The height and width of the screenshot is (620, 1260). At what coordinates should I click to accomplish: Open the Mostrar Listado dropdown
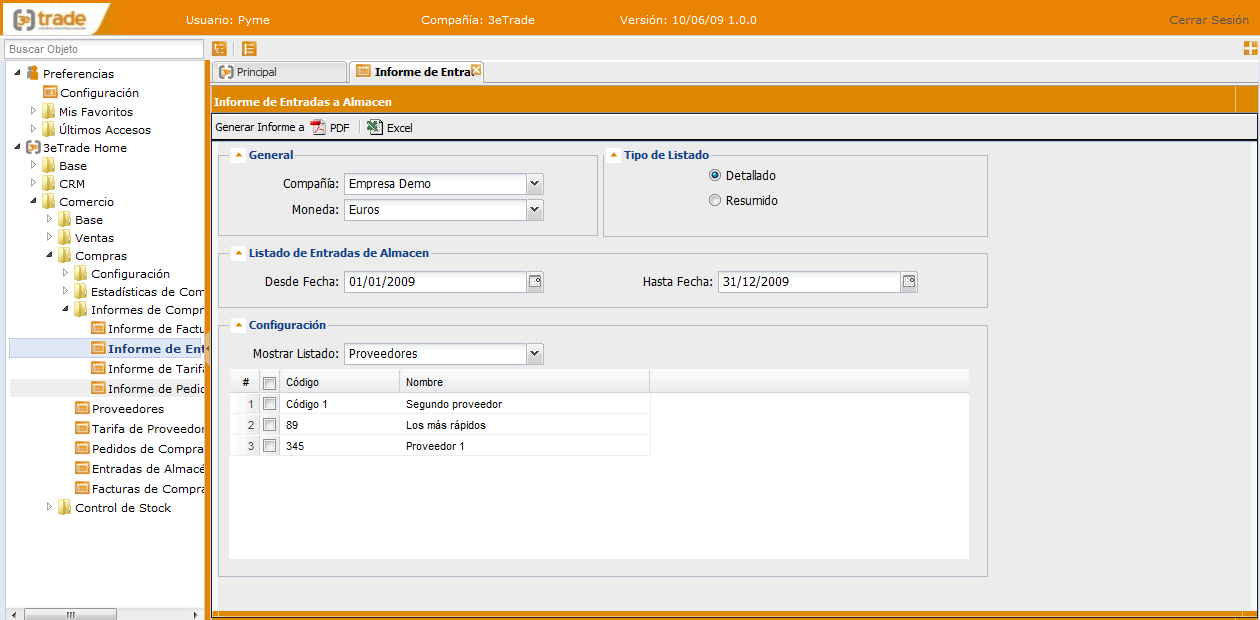pyautogui.click(x=535, y=354)
